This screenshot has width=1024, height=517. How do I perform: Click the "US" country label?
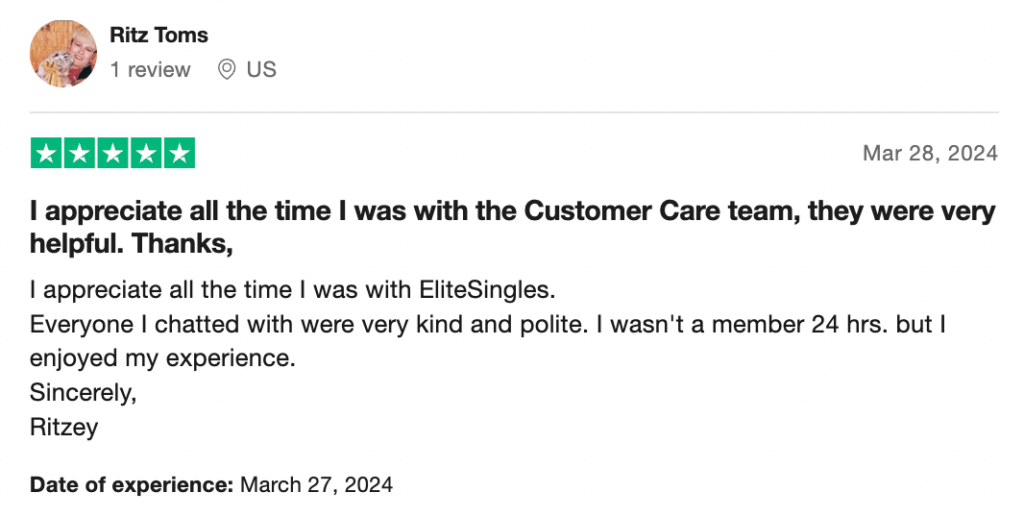pos(261,69)
